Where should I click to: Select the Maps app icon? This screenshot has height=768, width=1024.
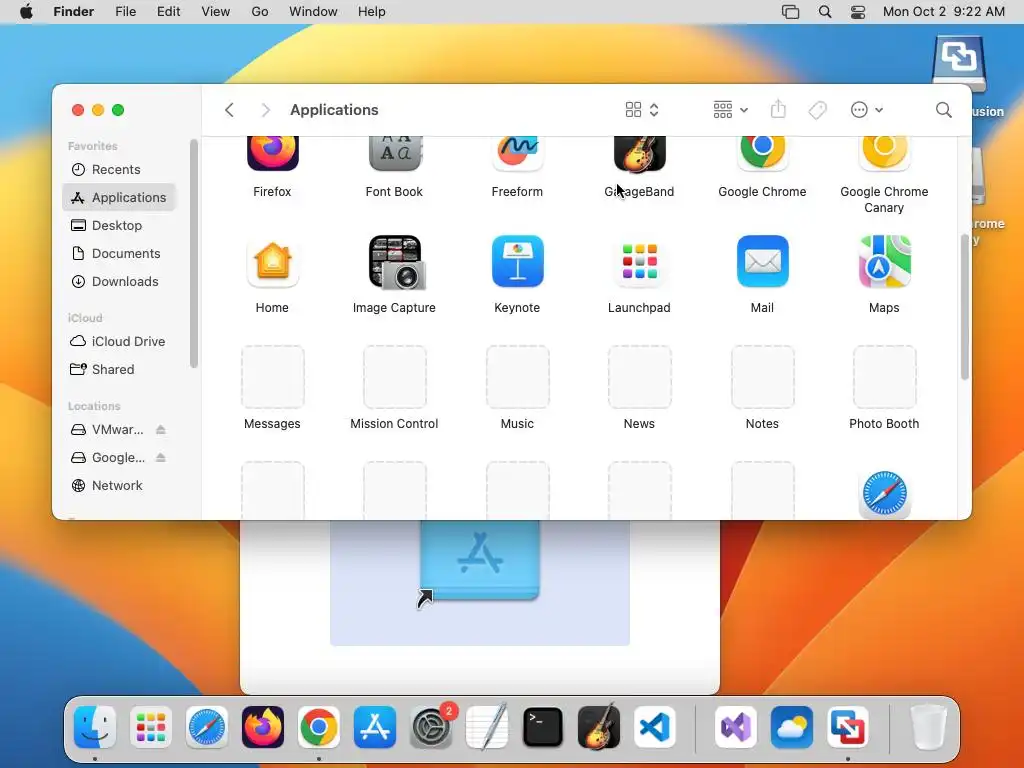coord(884,262)
